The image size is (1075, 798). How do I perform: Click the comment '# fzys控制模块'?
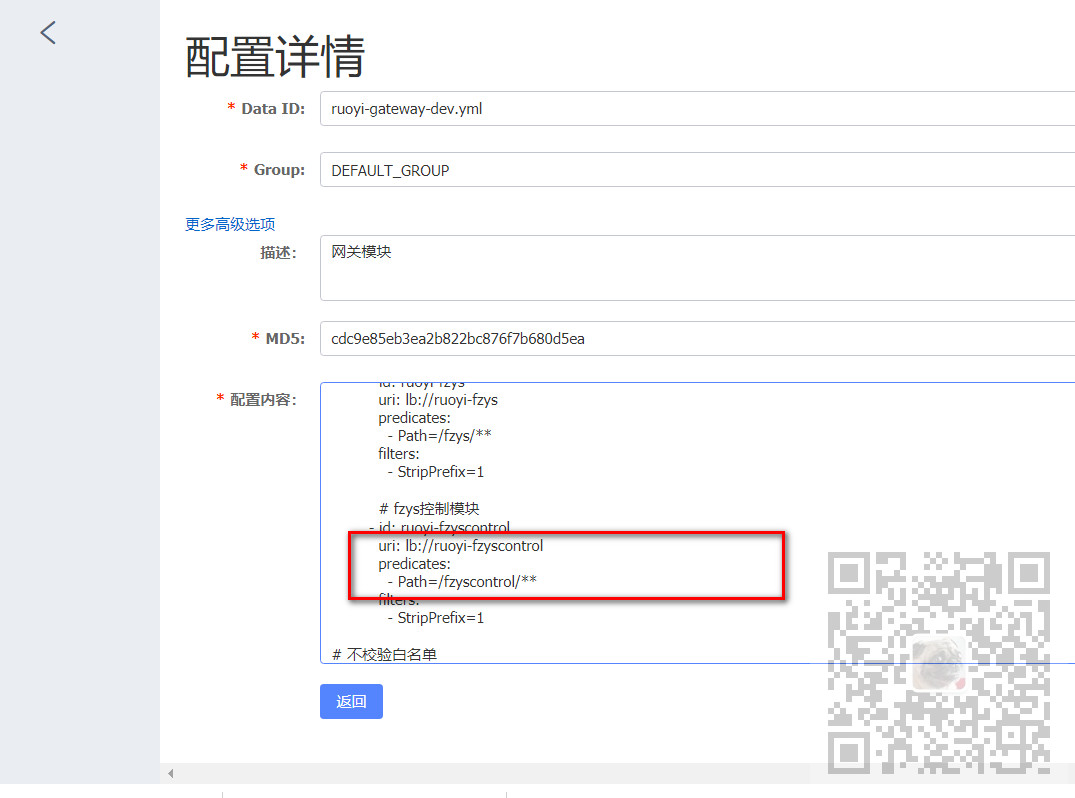click(x=429, y=509)
